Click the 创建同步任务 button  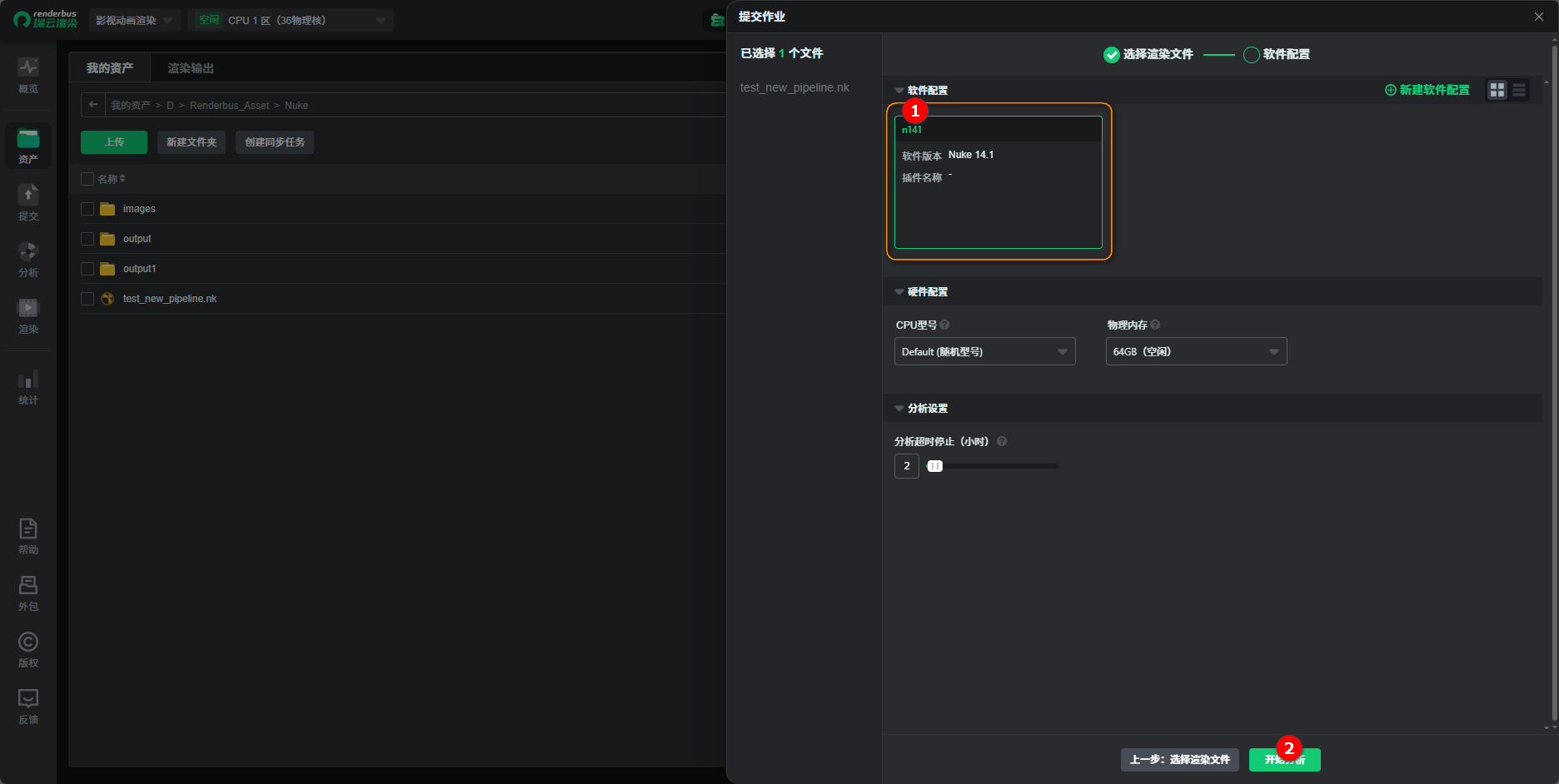[275, 142]
